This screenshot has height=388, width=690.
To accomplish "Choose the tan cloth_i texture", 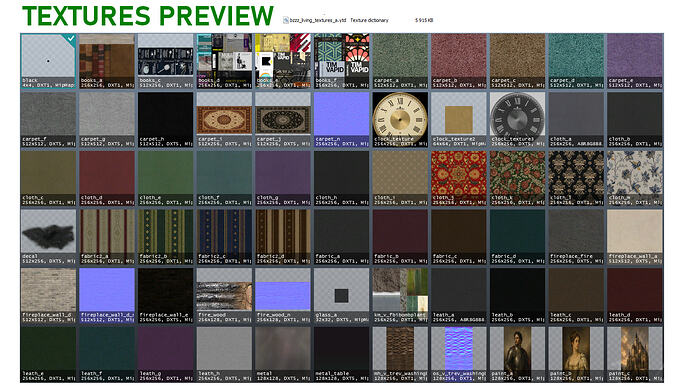I will tap(400, 178).
